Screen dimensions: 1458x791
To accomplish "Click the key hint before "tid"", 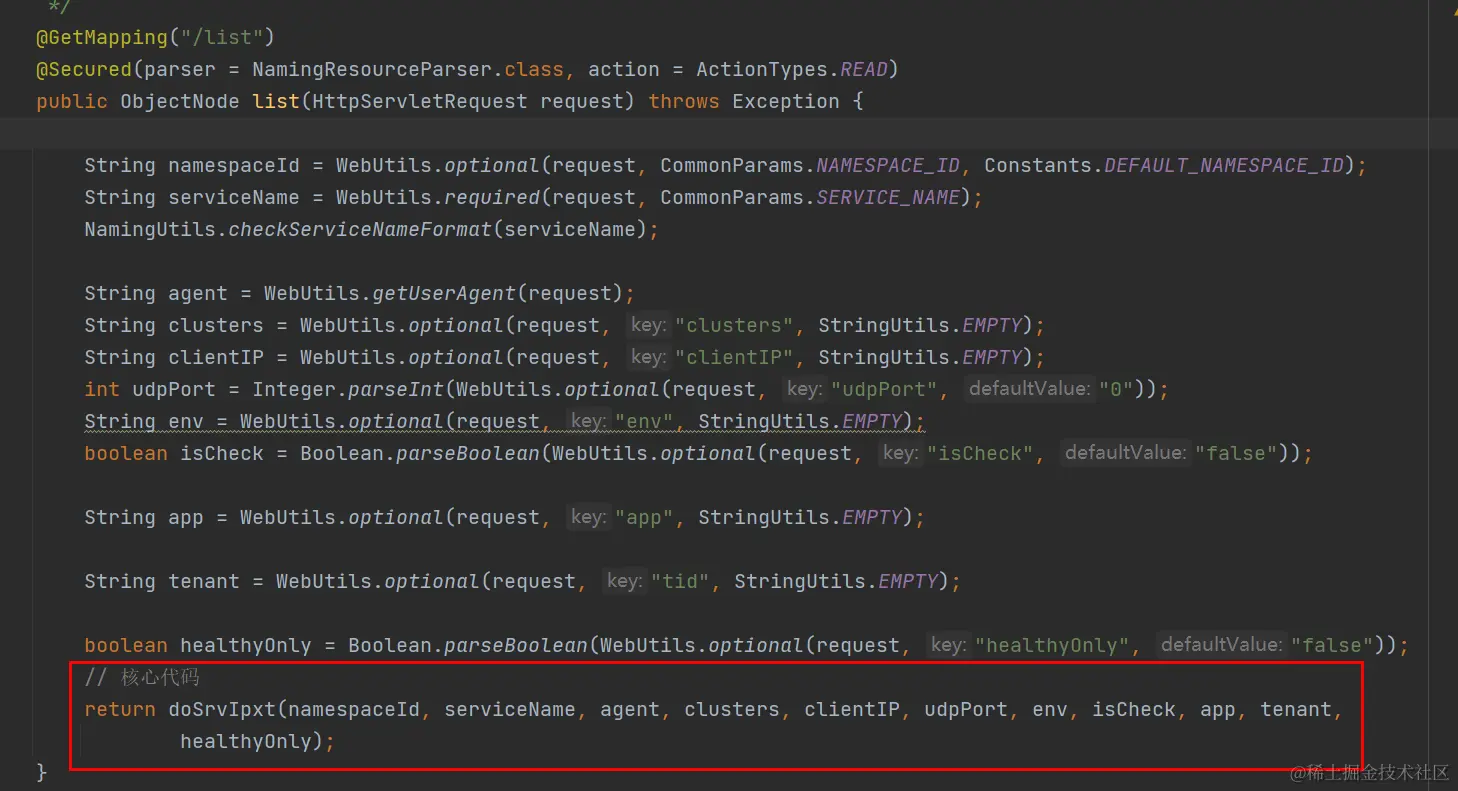I will point(624,581).
